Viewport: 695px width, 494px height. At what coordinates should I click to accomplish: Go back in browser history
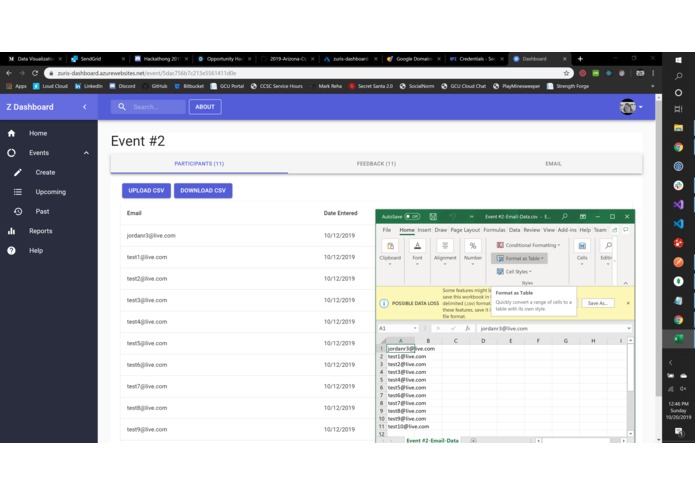(x=9, y=73)
